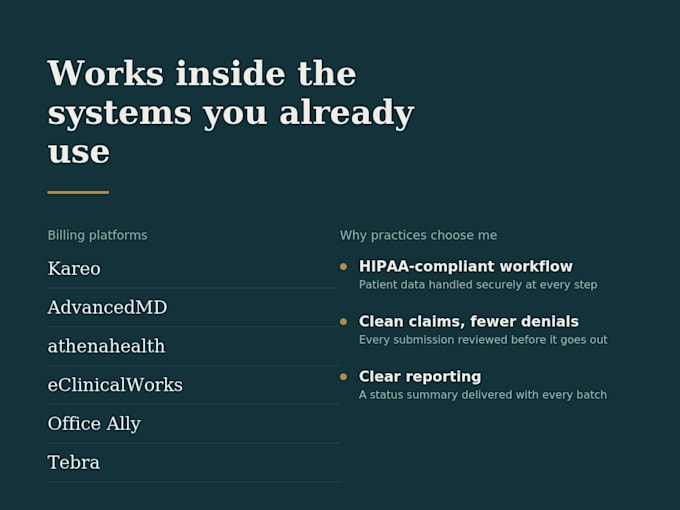Click "Every submission reviewed before it goes out"
The height and width of the screenshot is (510, 680).
pos(483,340)
